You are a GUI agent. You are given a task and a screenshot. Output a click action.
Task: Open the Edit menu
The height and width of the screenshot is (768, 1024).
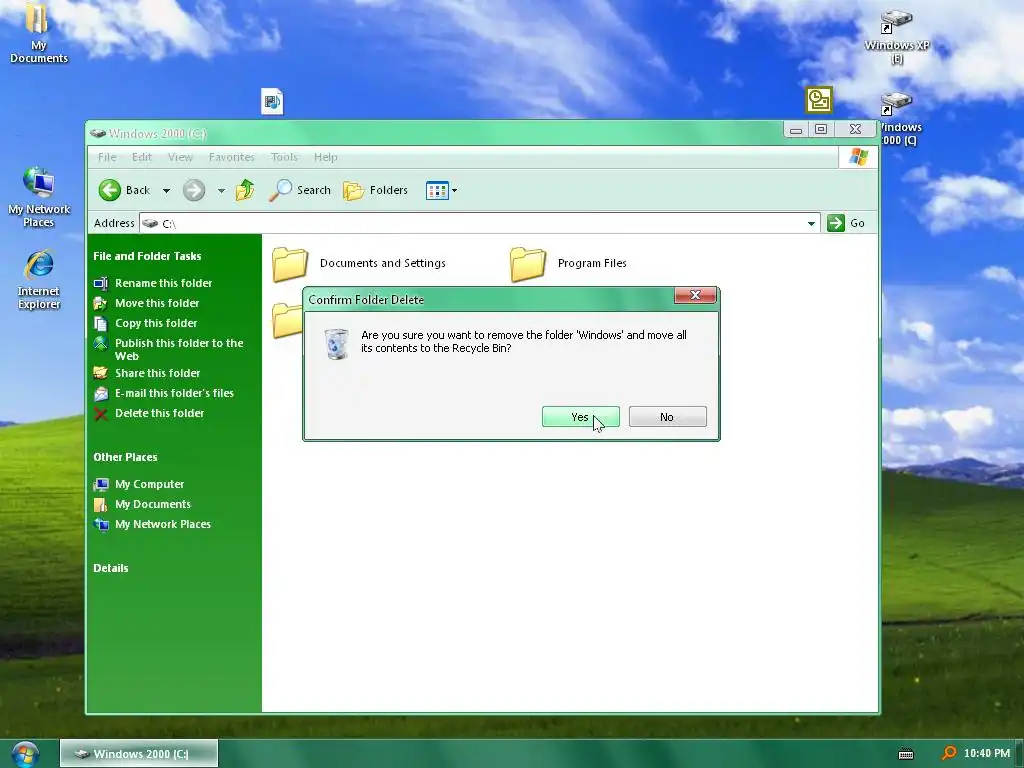pos(142,157)
